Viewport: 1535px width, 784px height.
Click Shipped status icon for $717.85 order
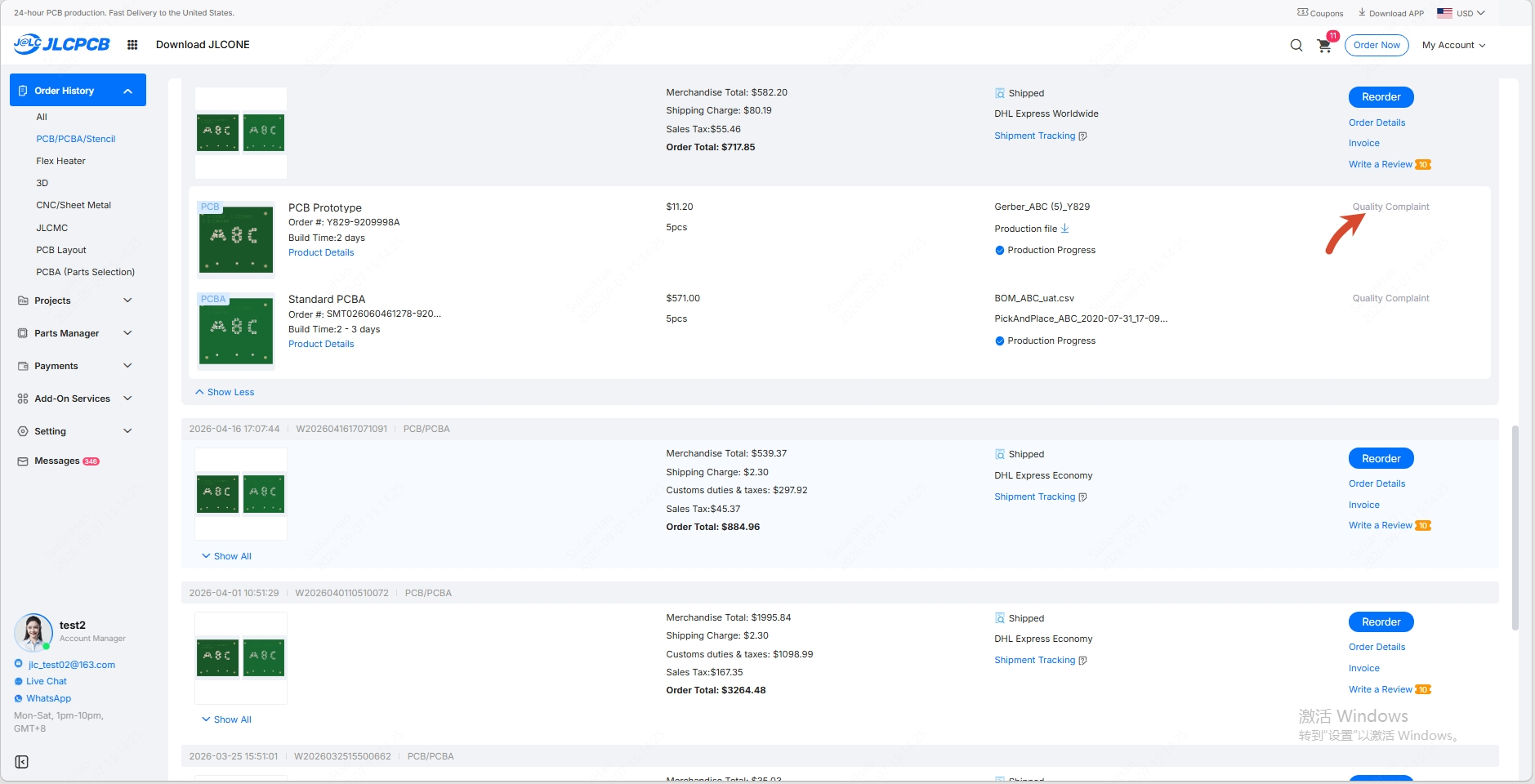pyautogui.click(x=1000, y=93)
